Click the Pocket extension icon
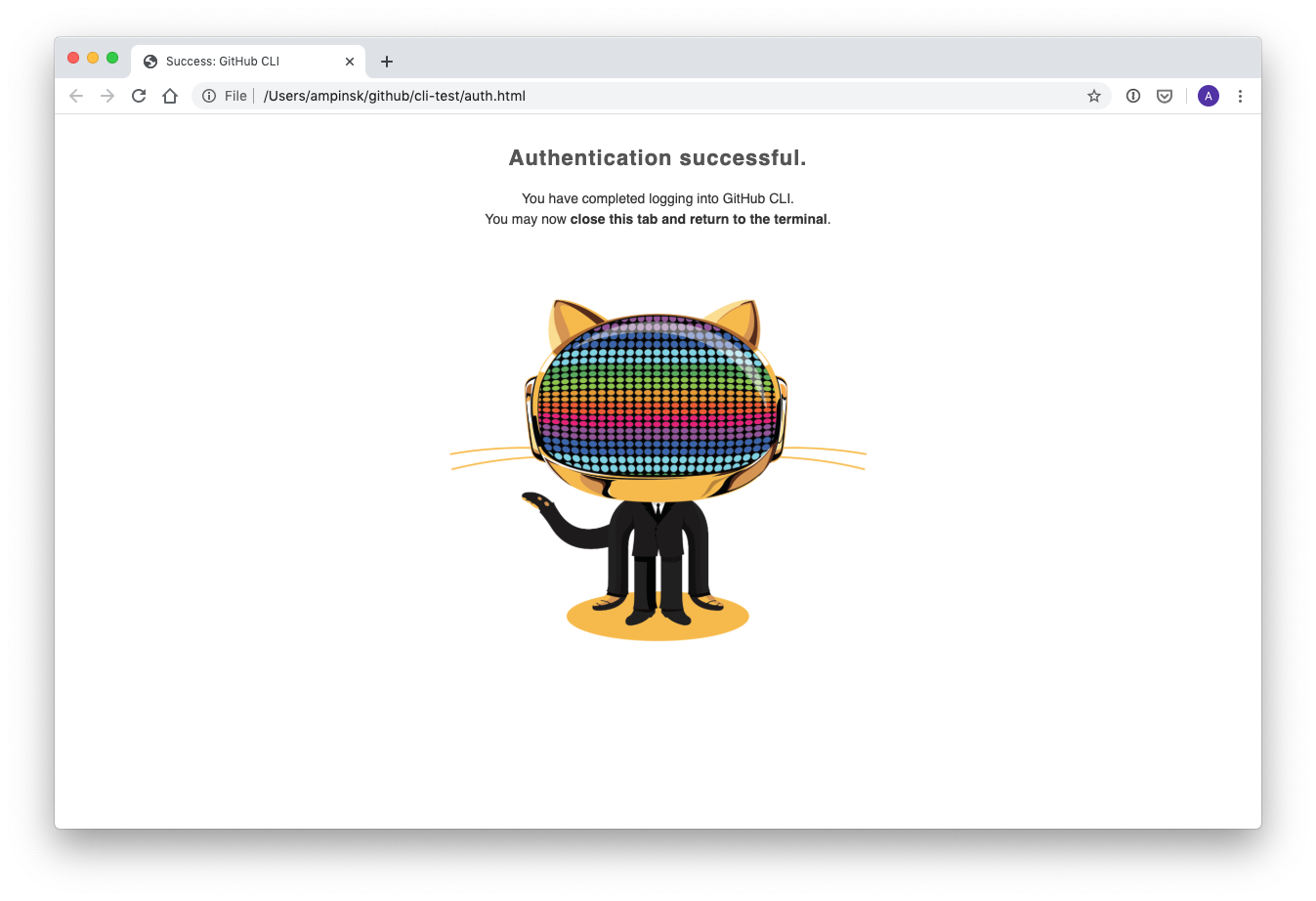 pyautogui.click(x=1165, y=96)
